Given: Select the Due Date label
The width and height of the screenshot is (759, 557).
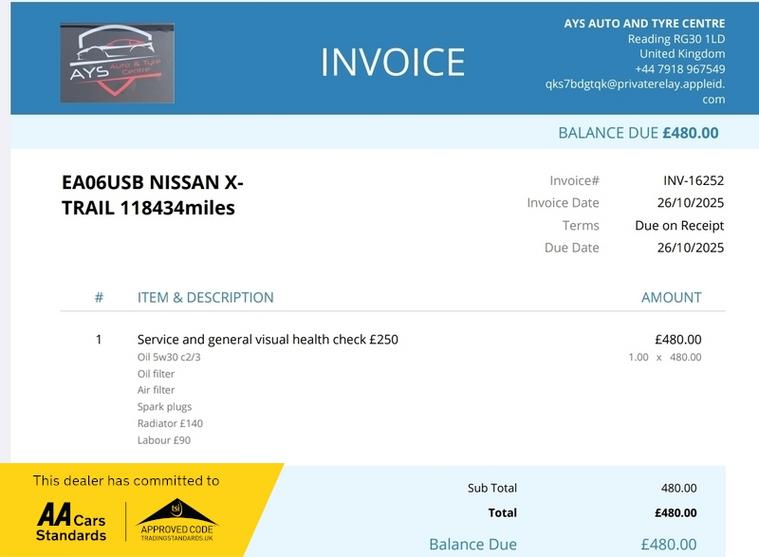Looking at the screenshot, I should pos(571,247).
